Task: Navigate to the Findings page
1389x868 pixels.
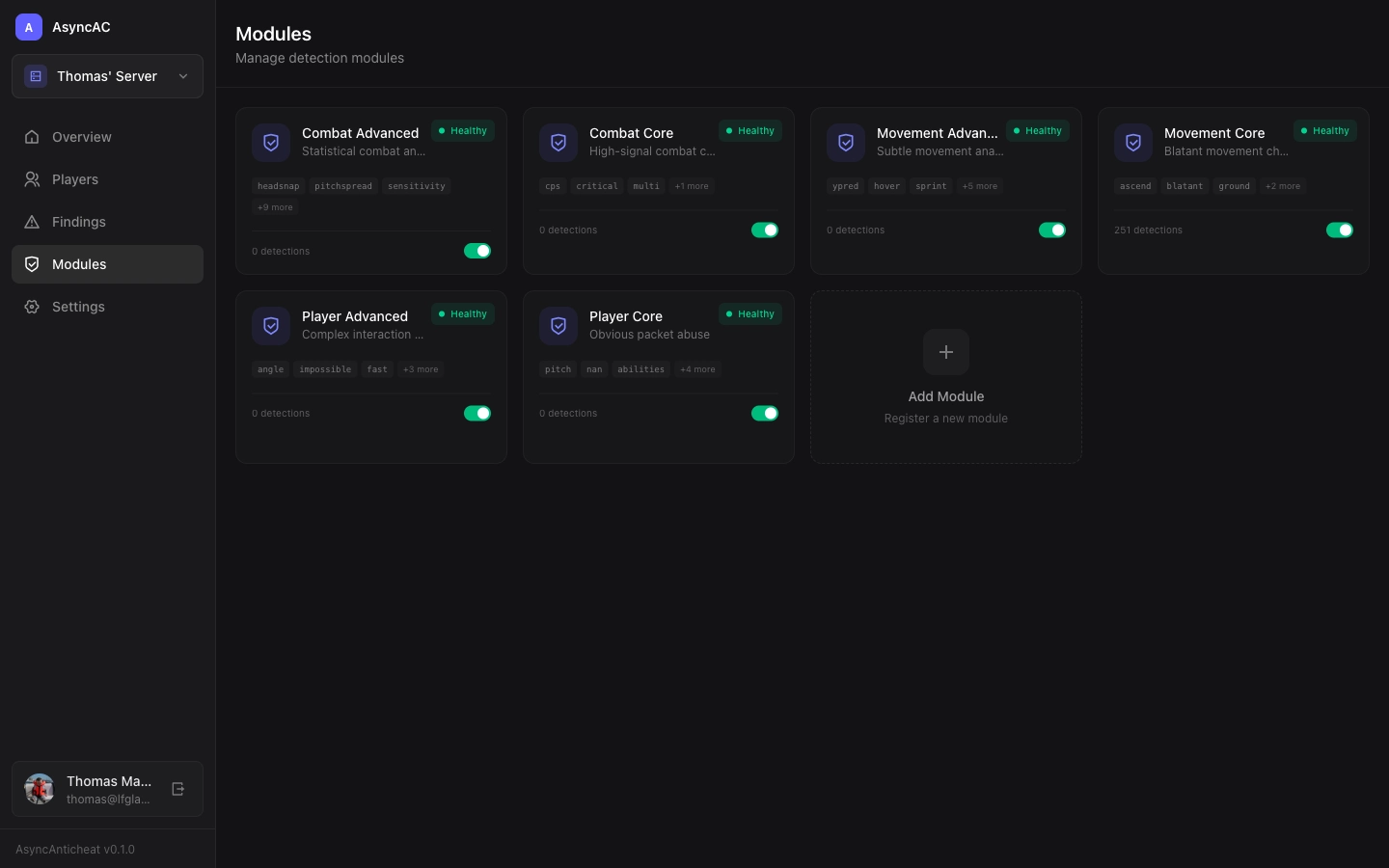Action: click(79, 222)
